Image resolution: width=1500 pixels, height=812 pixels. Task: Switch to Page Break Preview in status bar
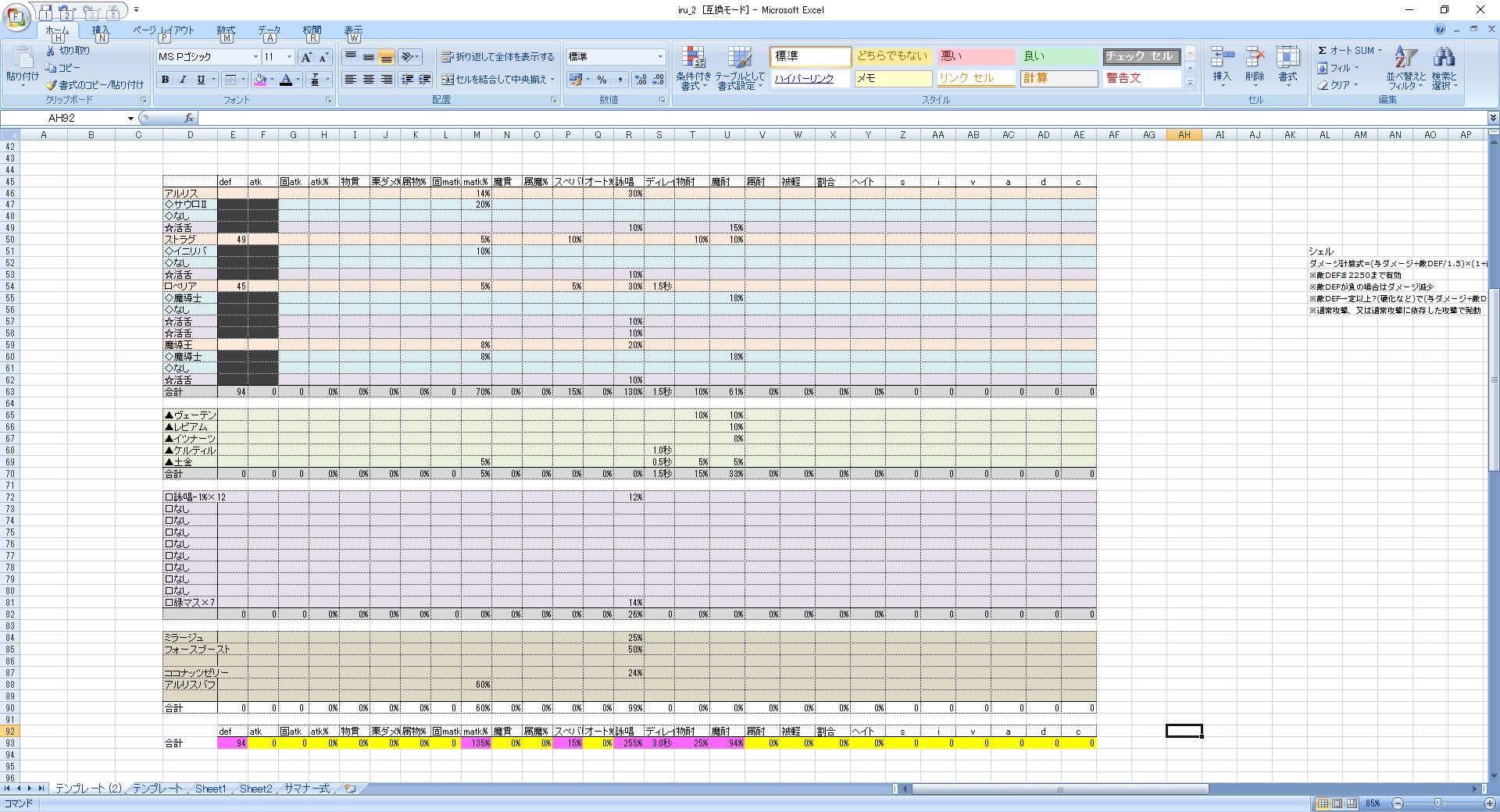[1351, 803]
